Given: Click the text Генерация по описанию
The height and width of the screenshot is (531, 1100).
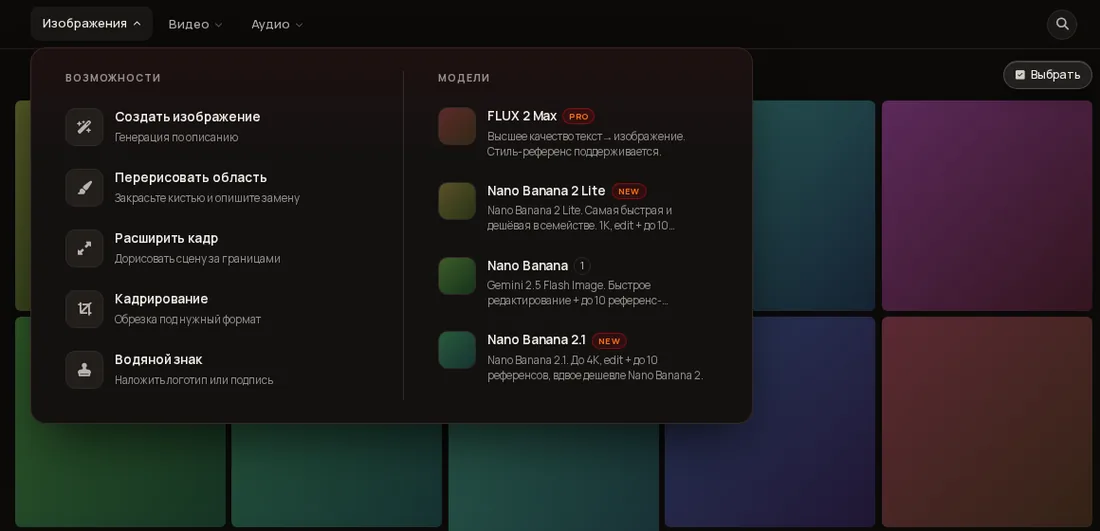Looking at the screenshot, I should (176, 137).
